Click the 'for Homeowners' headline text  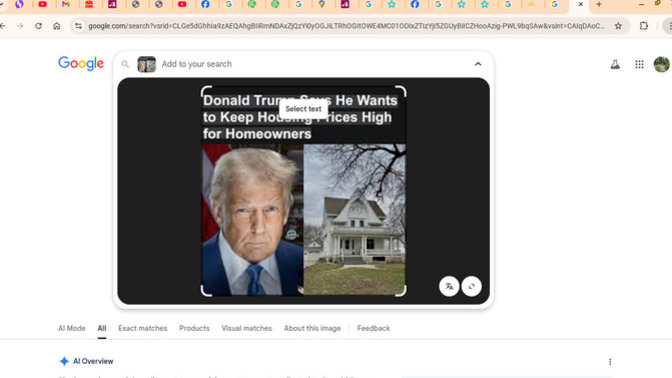click(257, 134)
